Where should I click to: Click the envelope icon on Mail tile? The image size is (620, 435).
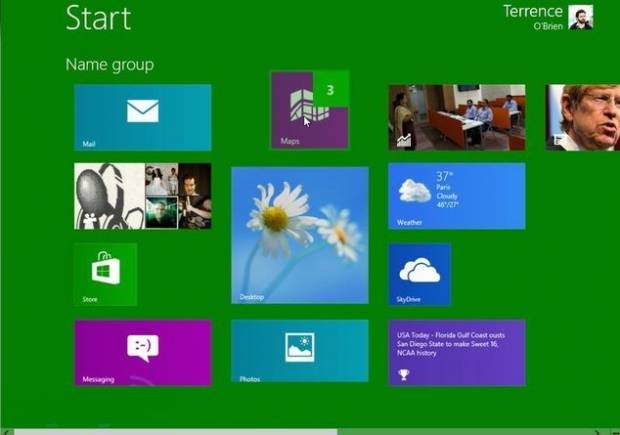[x=143, y=111]
